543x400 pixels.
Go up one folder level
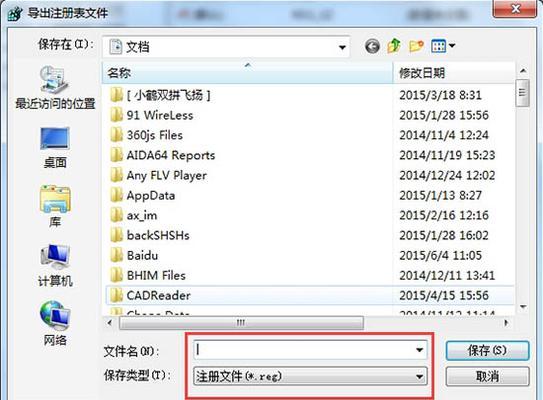pos(394,46)
